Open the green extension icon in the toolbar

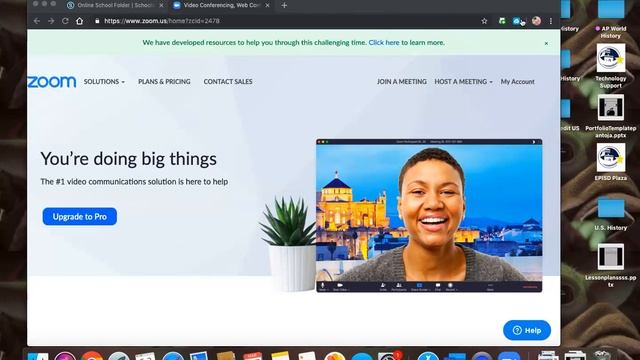tap(502, 21)
